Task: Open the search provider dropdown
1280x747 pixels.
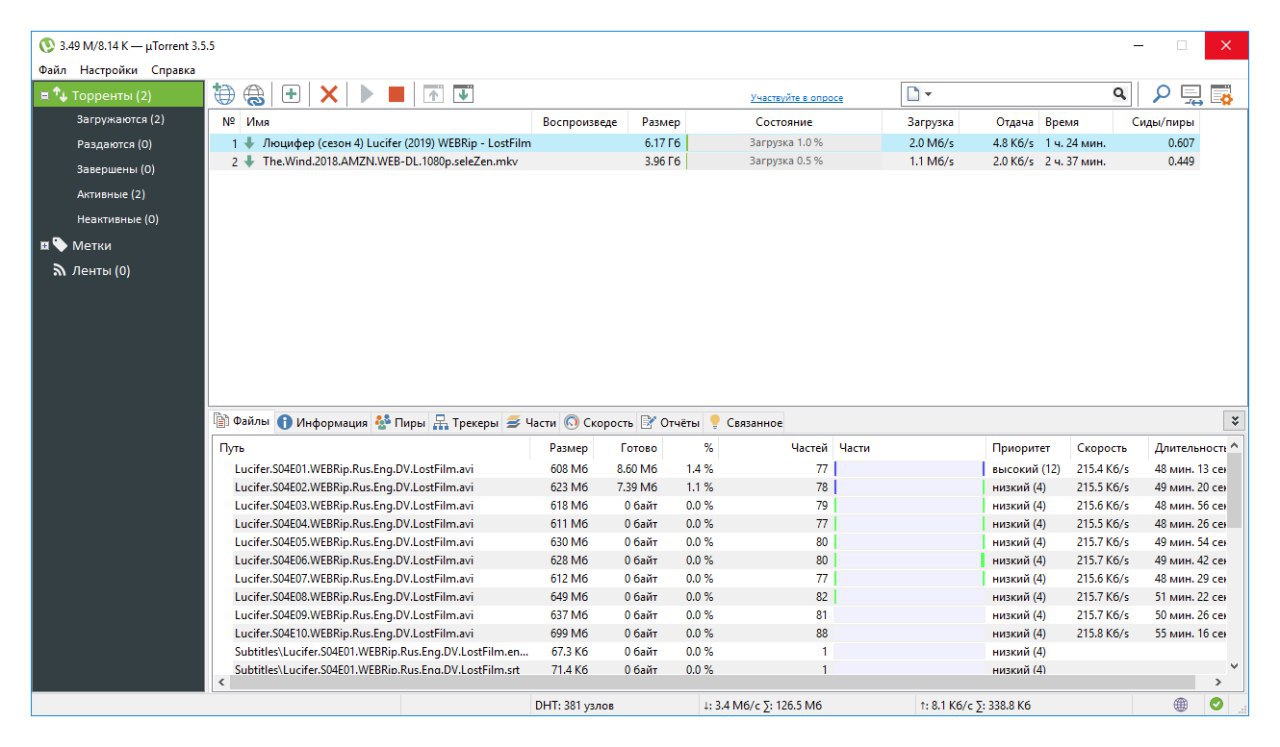Action: pos(919,94)
